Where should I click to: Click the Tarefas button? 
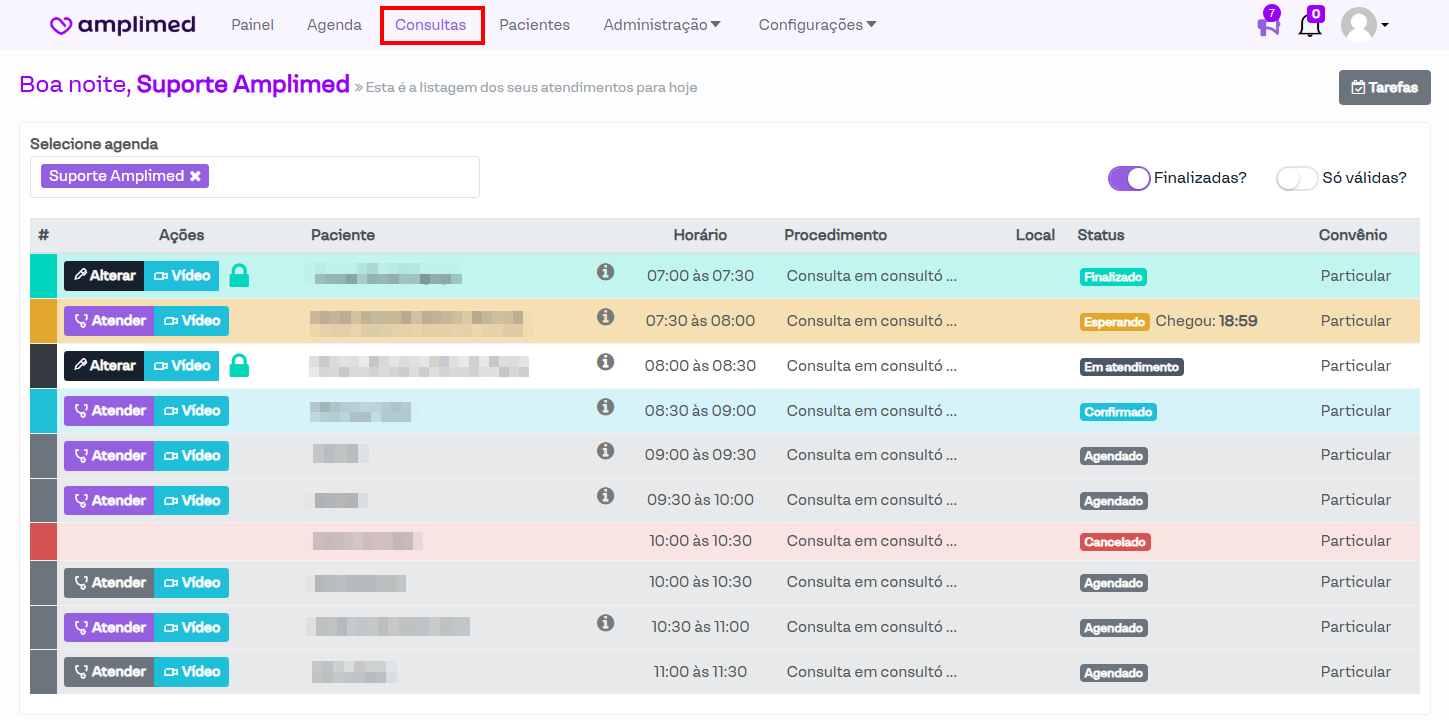1384,87
